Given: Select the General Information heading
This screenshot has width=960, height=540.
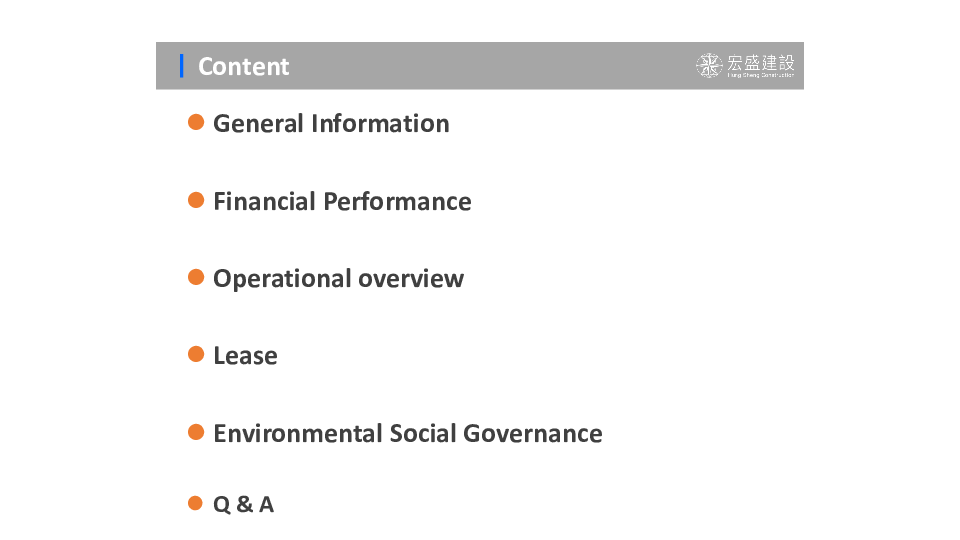Looking at the screenshot, I should (331, 124).
